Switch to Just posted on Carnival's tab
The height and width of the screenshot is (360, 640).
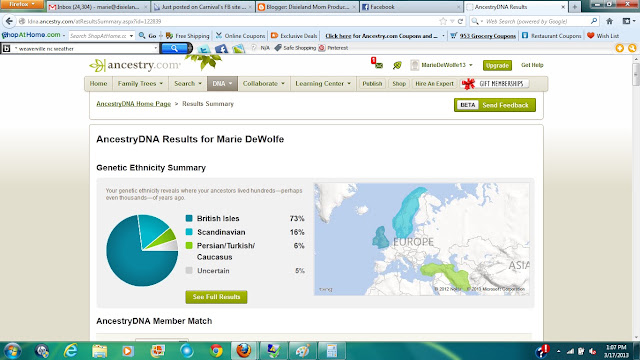(202, 7)
